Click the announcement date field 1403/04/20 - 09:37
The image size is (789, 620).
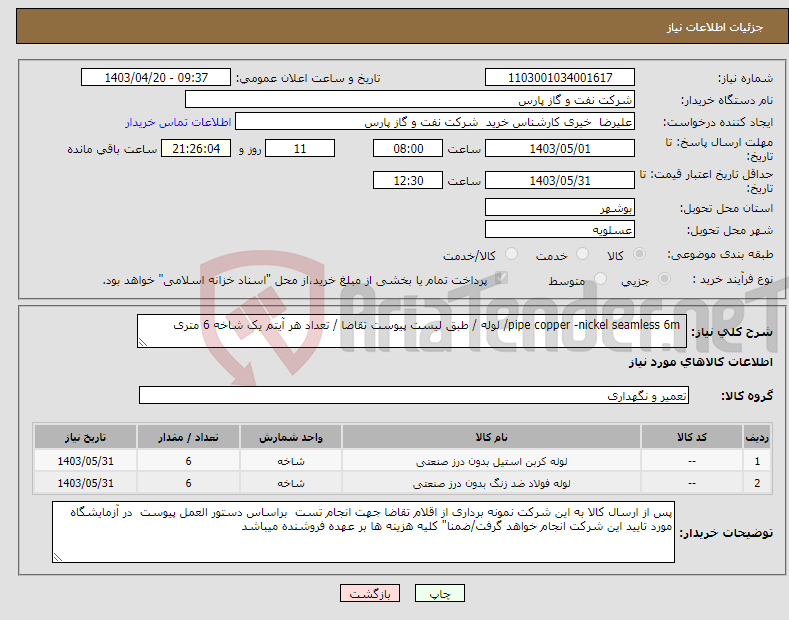[x=156, y=78]
